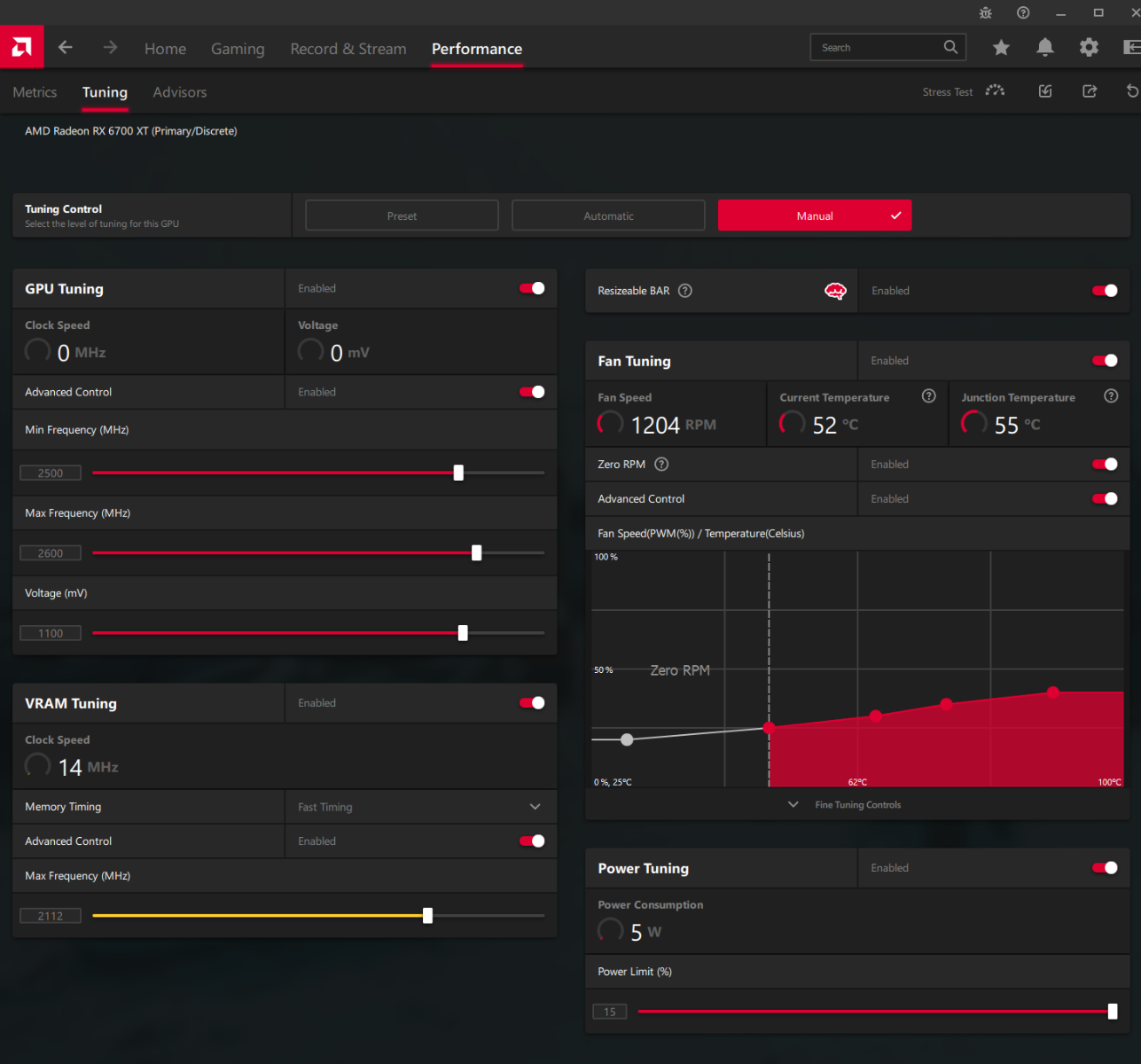1141x1064 pixels.
Task: Click the AMD Radeon RX 6700 XT label
Action: tap(131, 131)
